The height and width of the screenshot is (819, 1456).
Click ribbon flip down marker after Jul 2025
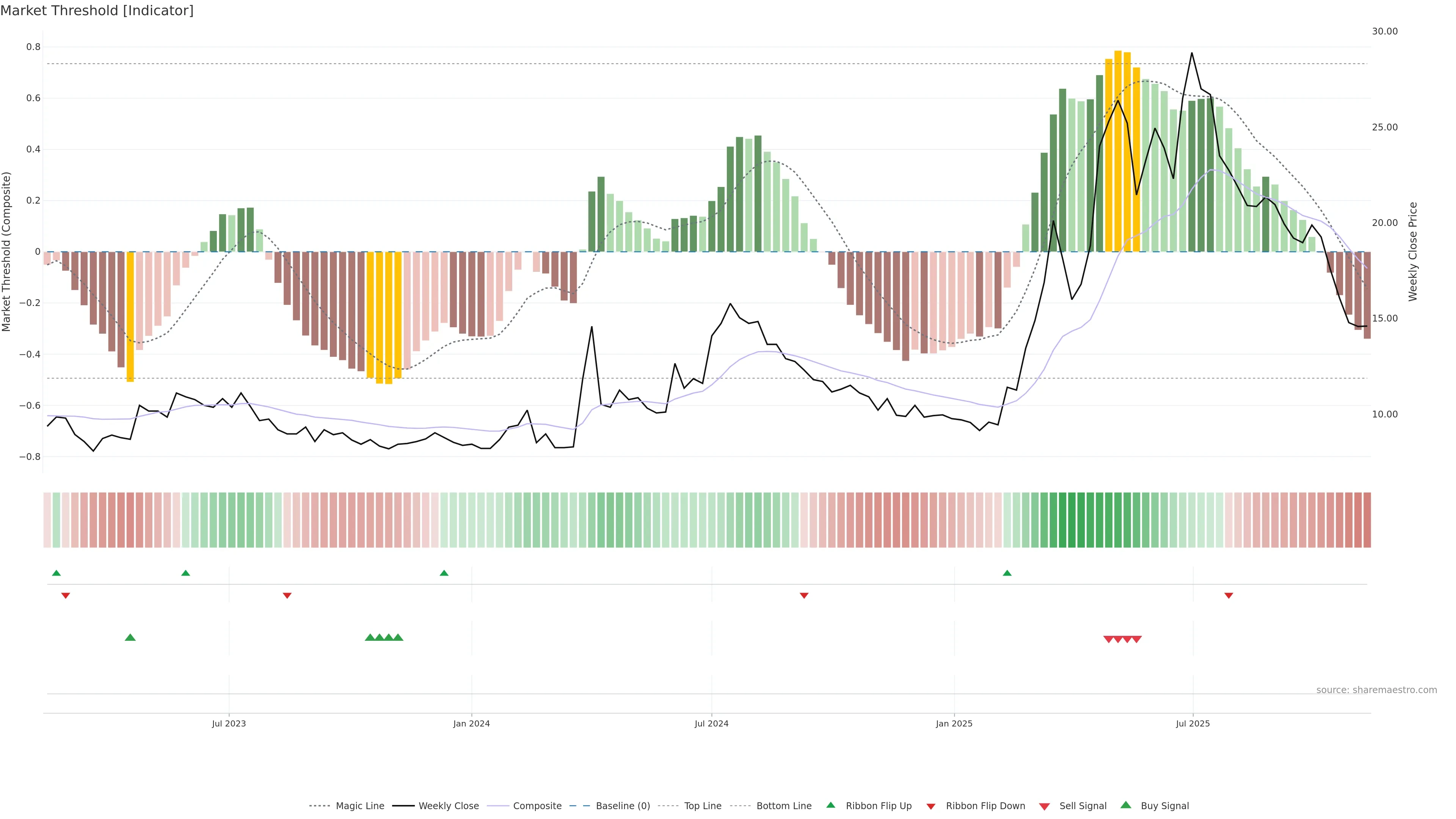1228,596
